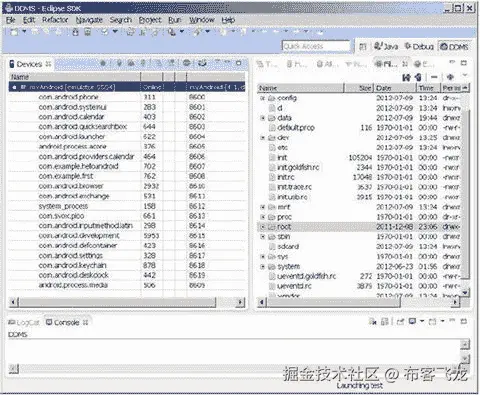Expand the mnt folder node

tap(263, 207)
